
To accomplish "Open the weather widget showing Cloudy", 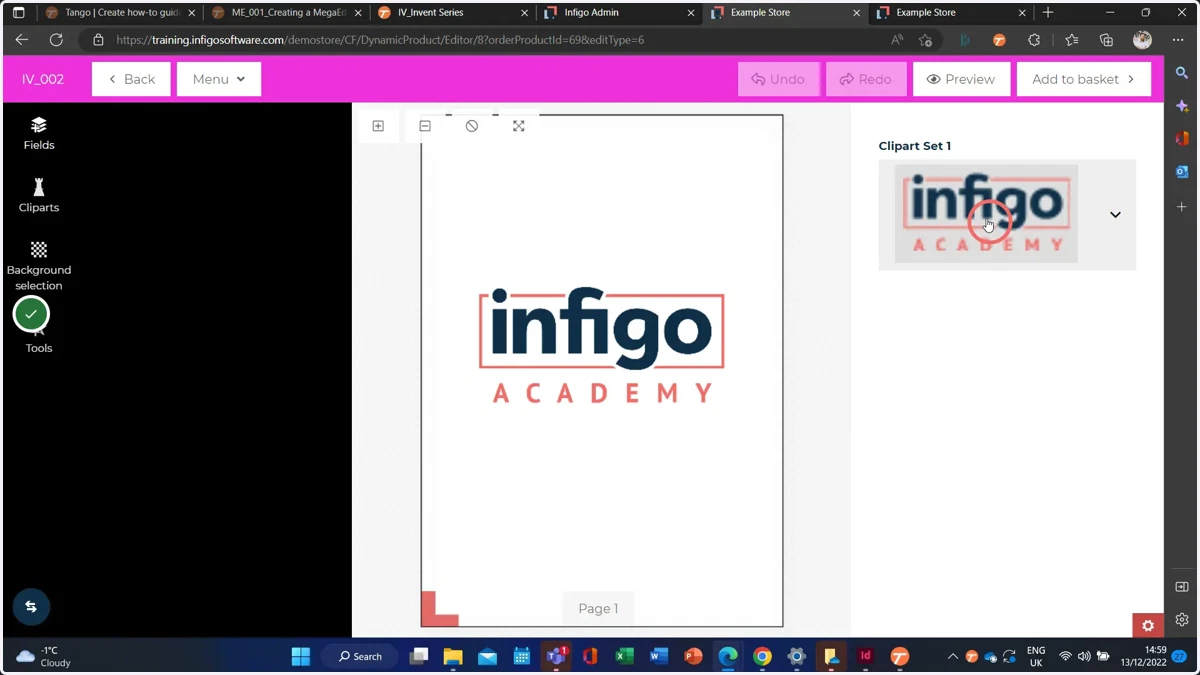I will (x=43, y=656).
